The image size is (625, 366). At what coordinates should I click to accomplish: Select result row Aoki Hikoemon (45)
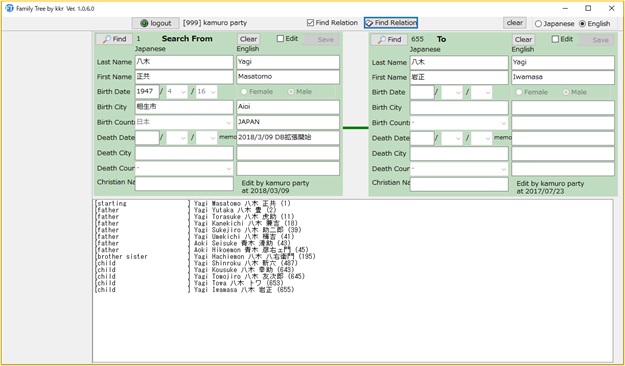[x=202, y=250]
